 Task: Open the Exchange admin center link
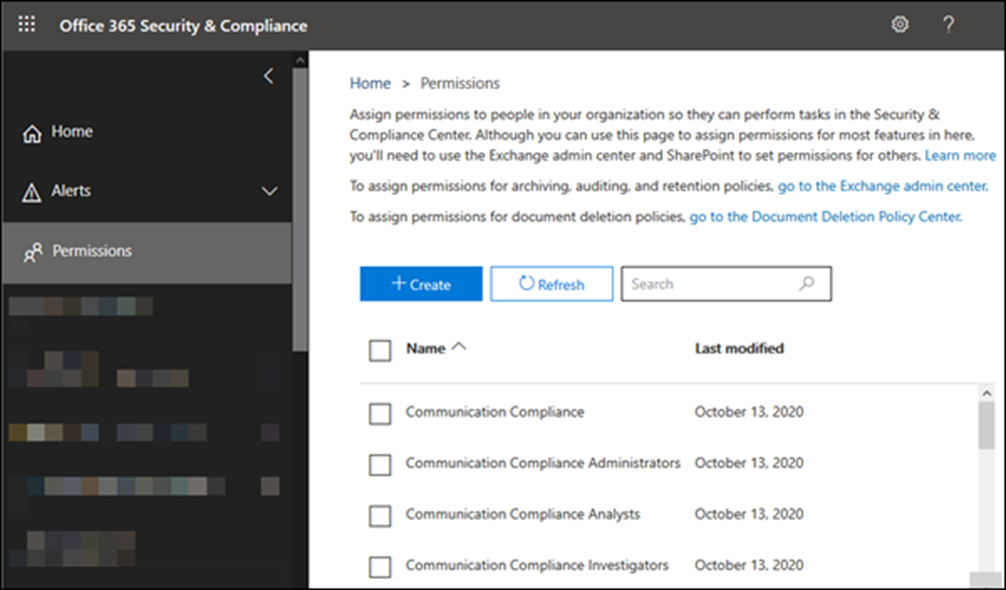coord(882,185)
